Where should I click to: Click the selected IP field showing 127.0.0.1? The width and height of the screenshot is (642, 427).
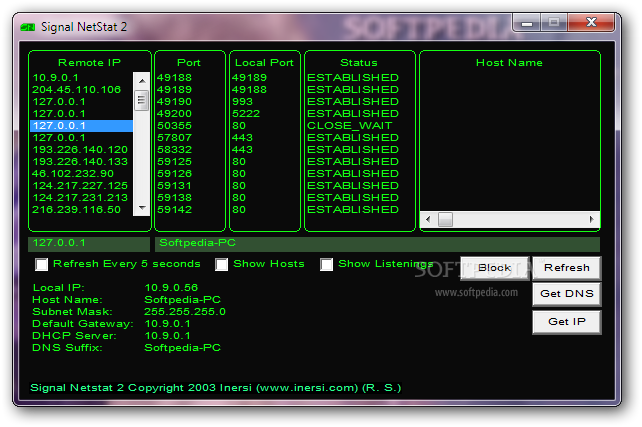click(89, 243)
